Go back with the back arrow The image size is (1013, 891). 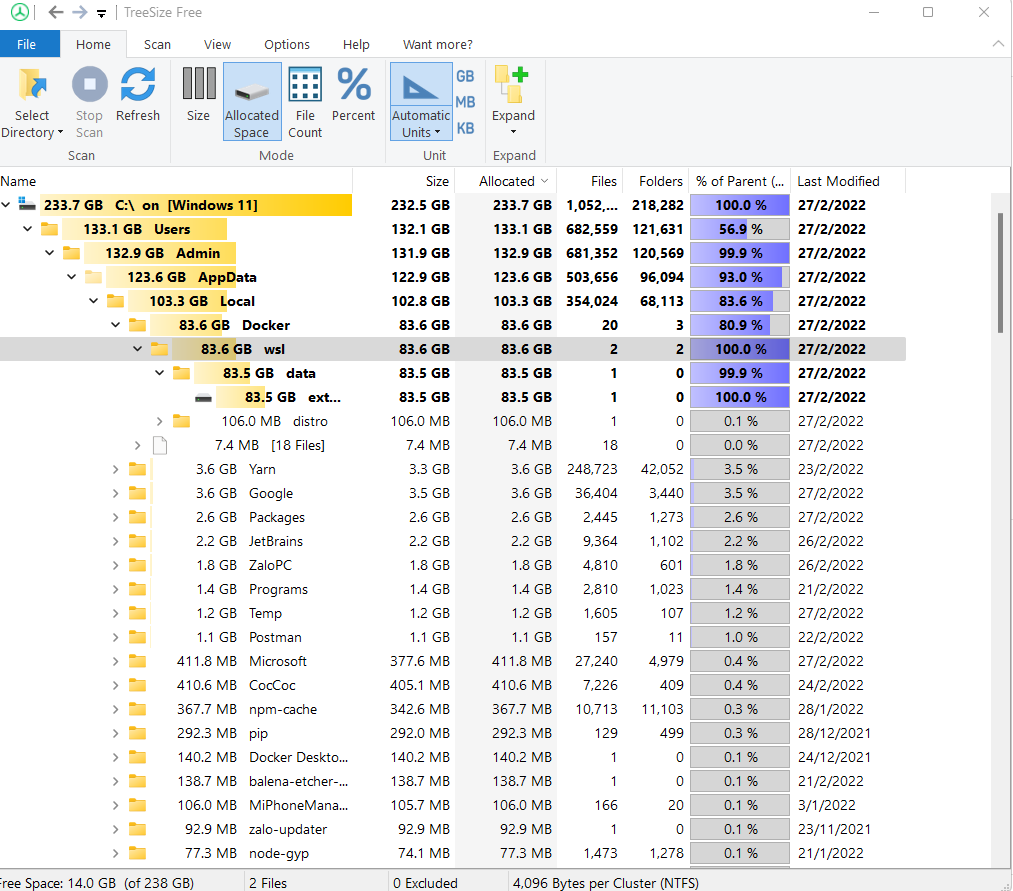click(56, 12)
